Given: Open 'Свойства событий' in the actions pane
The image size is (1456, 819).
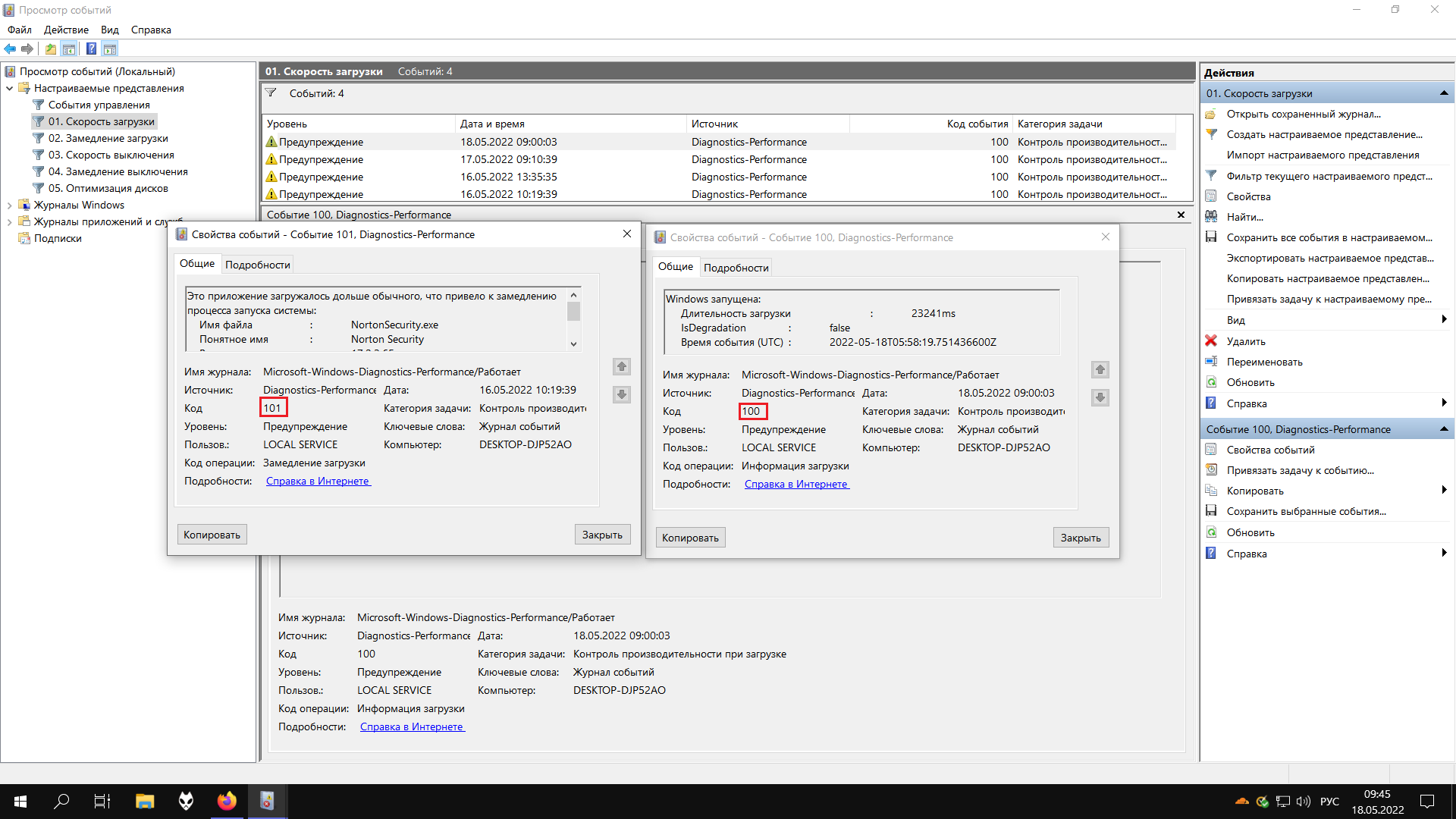Looking at the screenshot, I should coord(1270,450).
